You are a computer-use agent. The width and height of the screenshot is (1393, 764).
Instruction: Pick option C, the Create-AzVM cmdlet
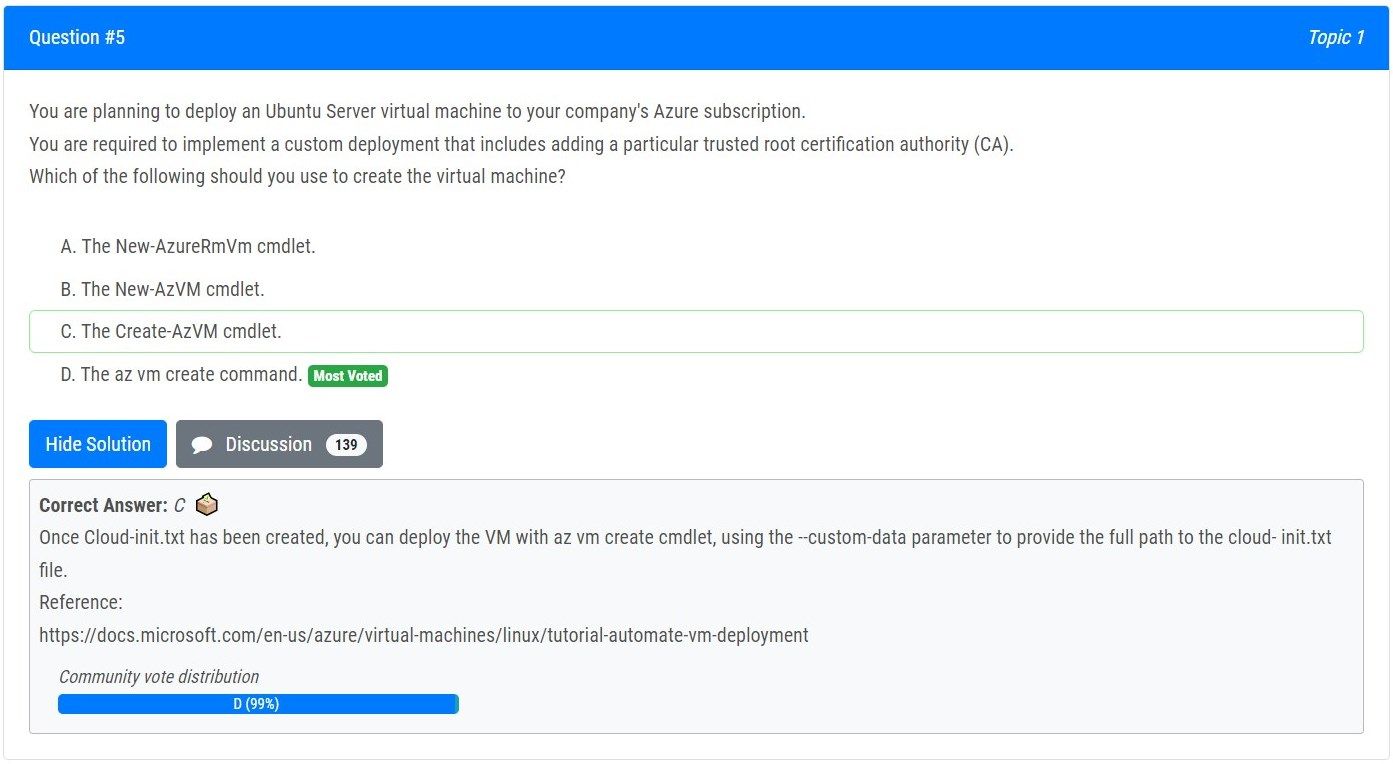coord(171,331)
